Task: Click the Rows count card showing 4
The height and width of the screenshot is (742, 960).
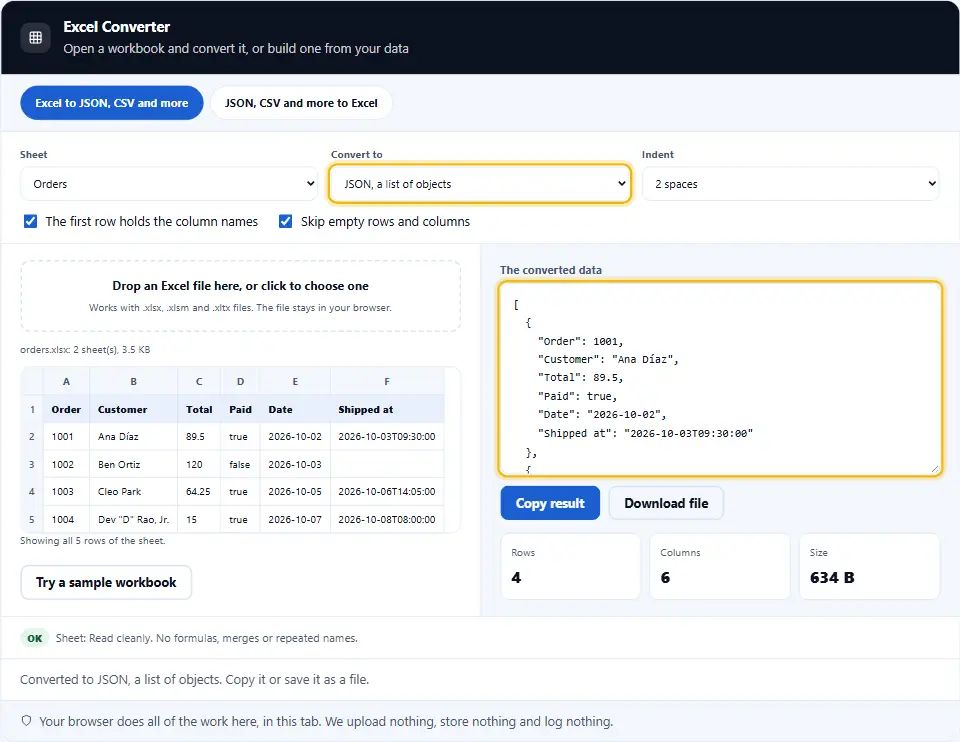Action: 570,566
